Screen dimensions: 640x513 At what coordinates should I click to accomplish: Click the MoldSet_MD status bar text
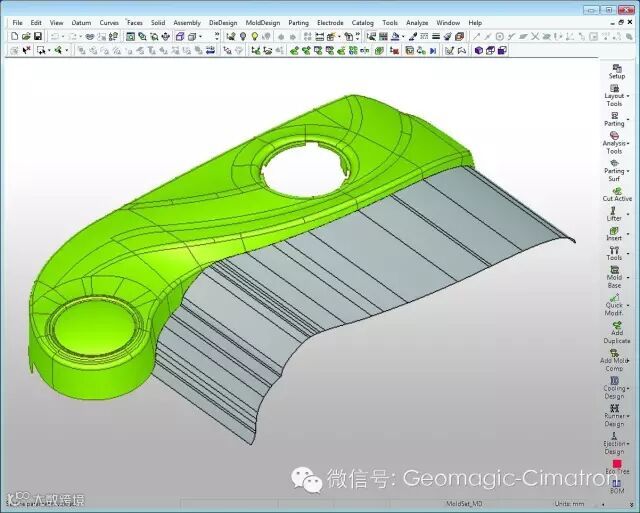(x=464, y=504)
